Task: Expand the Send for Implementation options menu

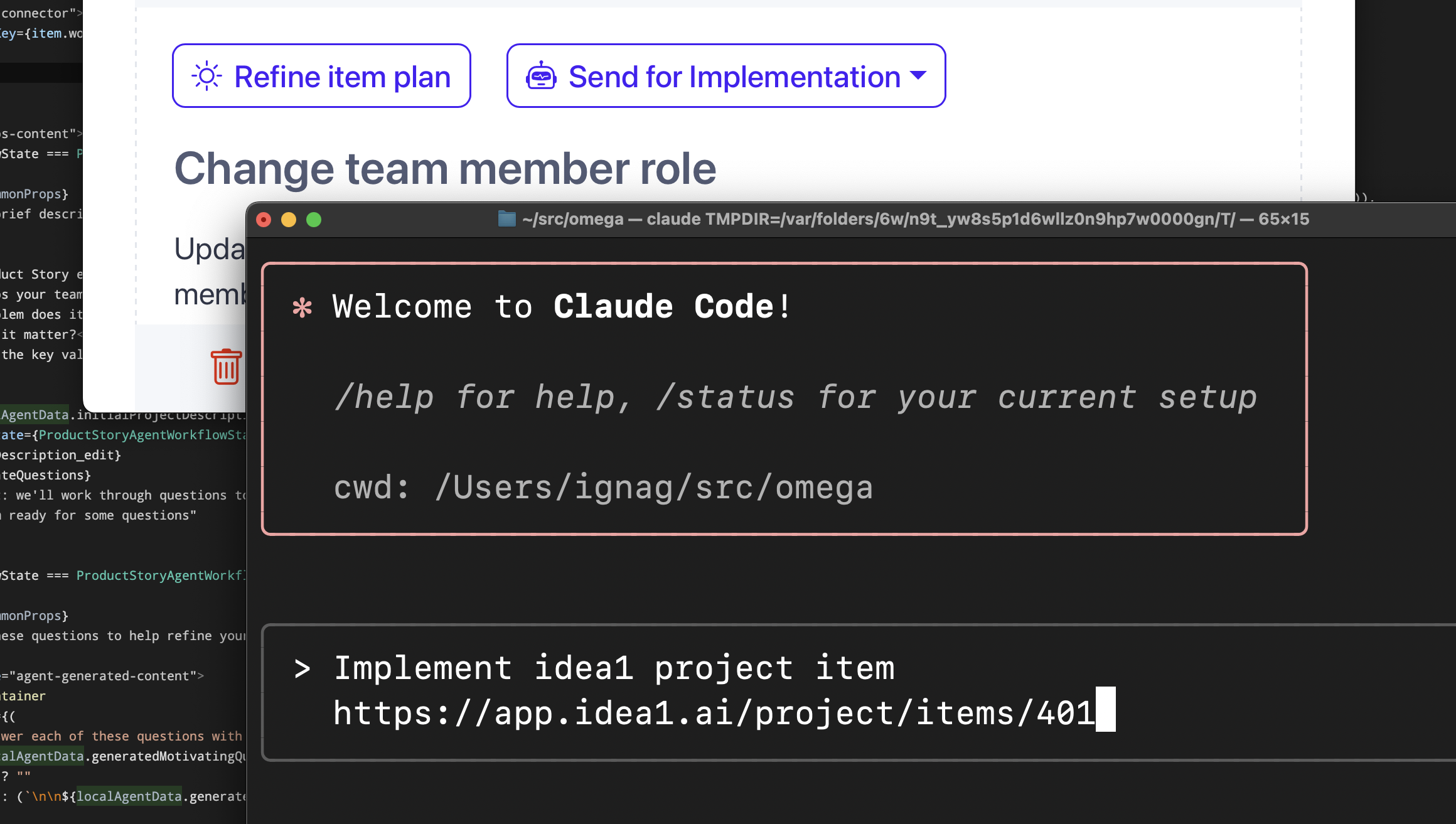Action: [918, 76]
